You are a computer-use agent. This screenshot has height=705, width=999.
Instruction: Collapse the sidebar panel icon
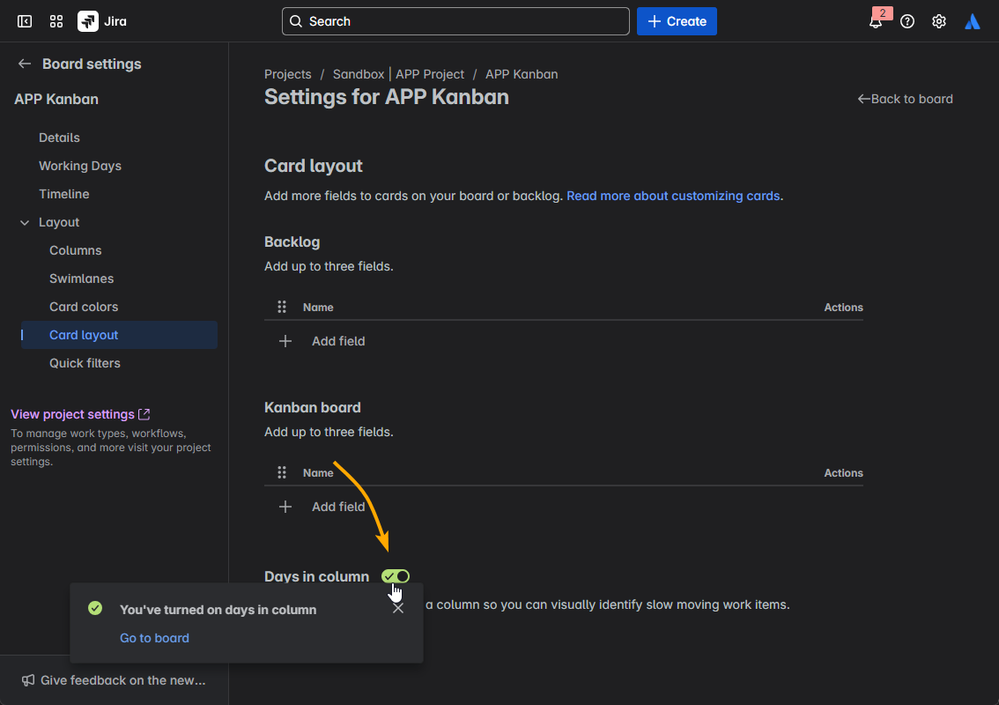24,21
